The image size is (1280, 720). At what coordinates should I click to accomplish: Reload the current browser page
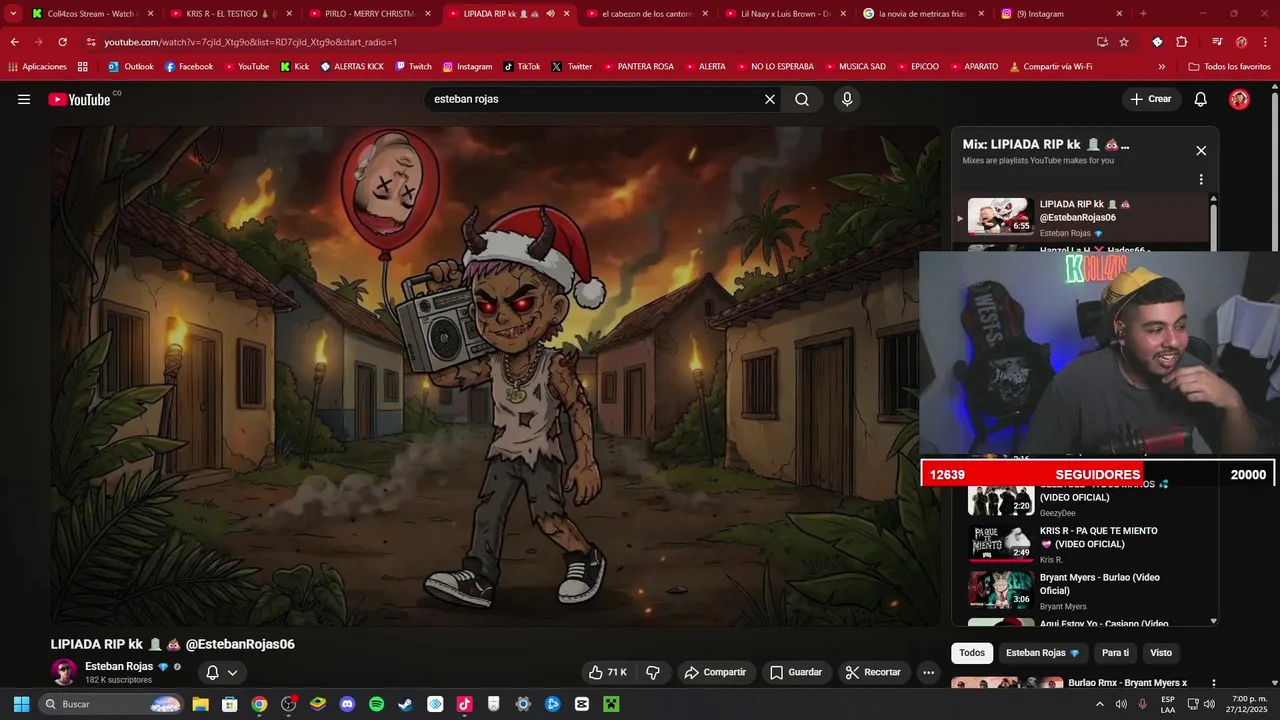coord(63,42)
